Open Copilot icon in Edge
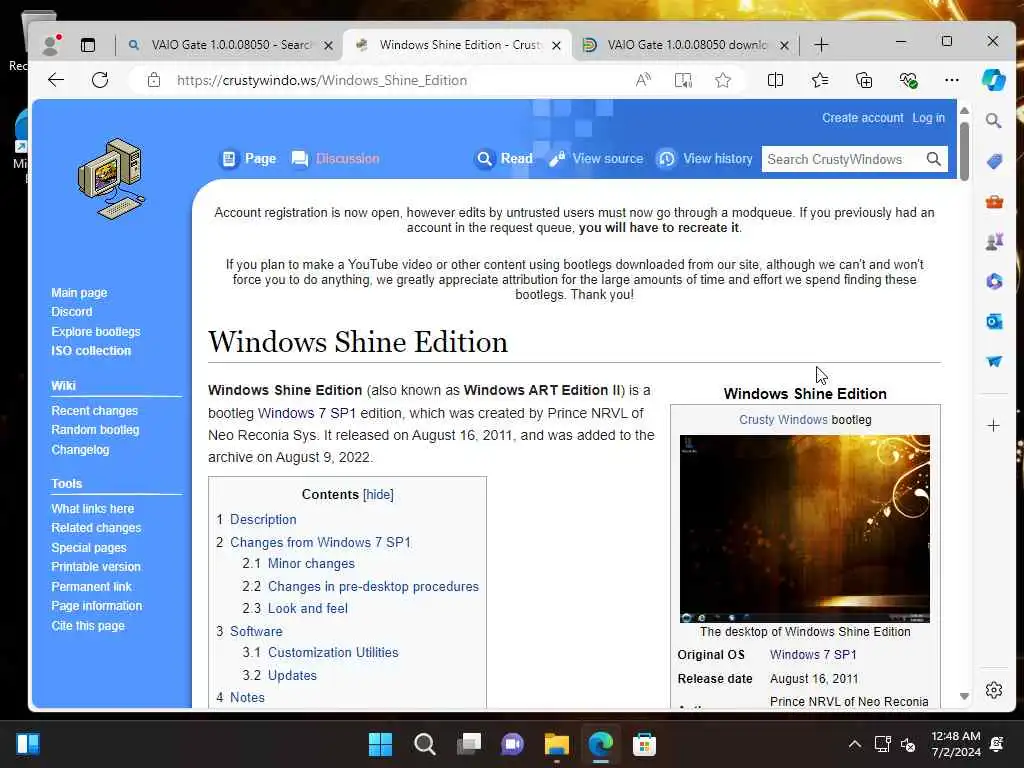This screenshot has width=1024, height=768. 993,80
